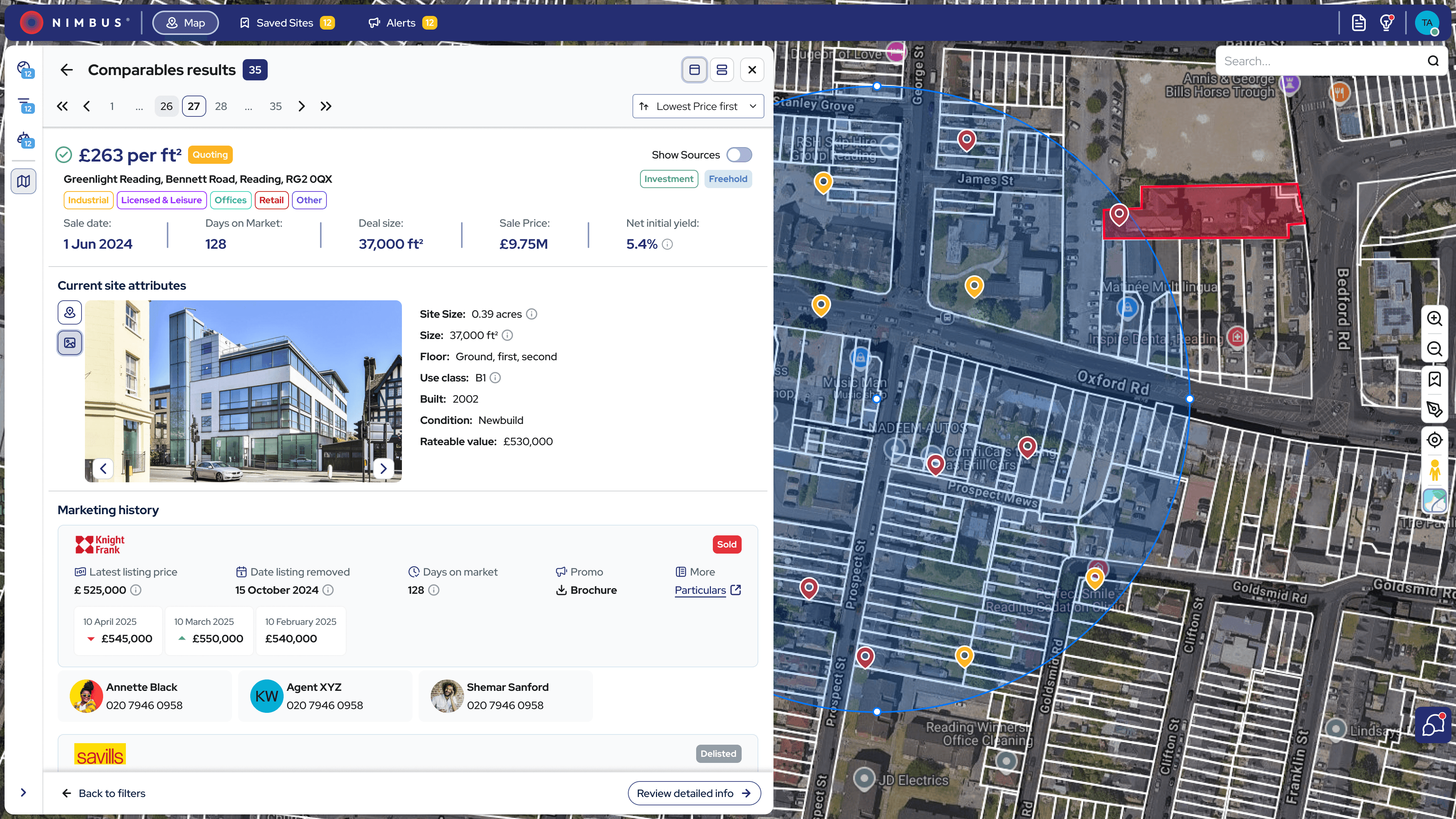The width and height of the screenshot is (1456, 819).
Task: Open the lightbulb tips icon
Action: [x=1386, y=23]
